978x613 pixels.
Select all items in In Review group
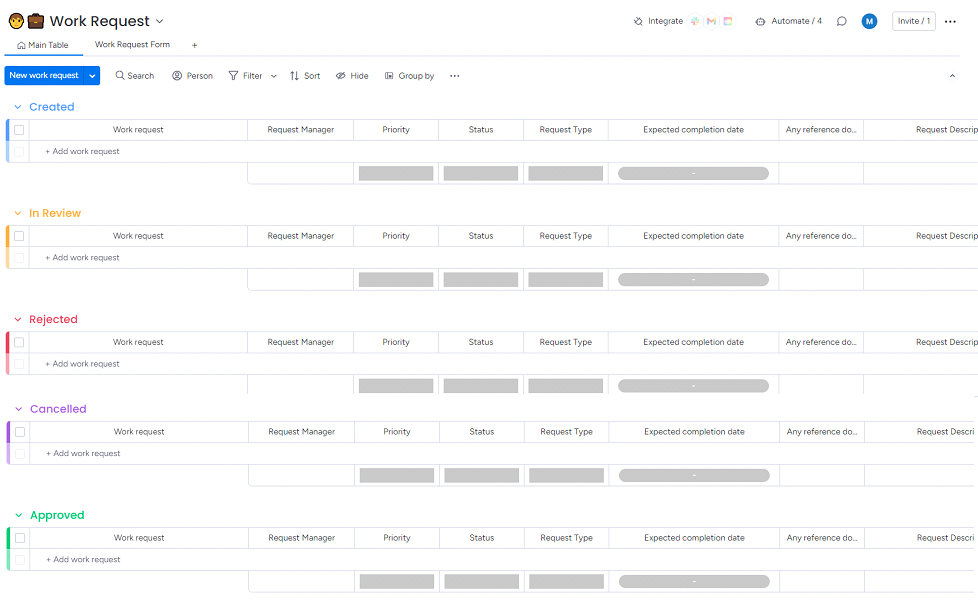tap(19, 236)
